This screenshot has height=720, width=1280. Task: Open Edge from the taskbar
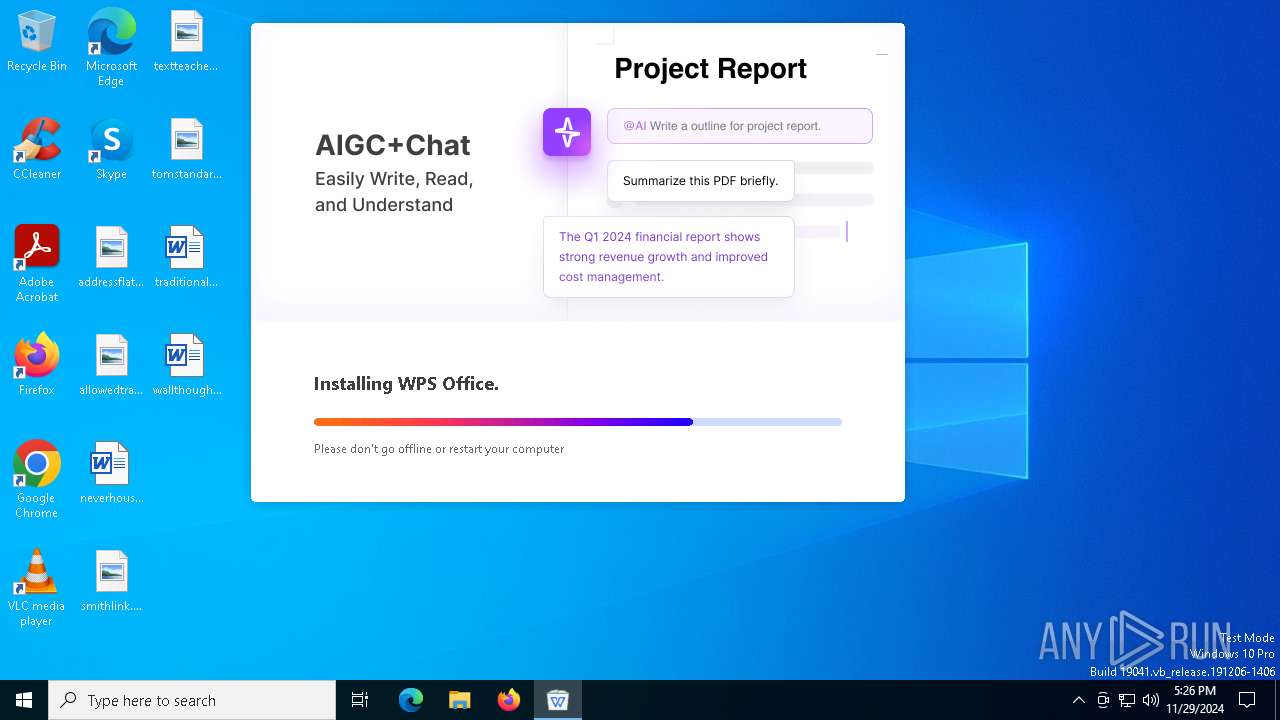click(x=411, y=700)
